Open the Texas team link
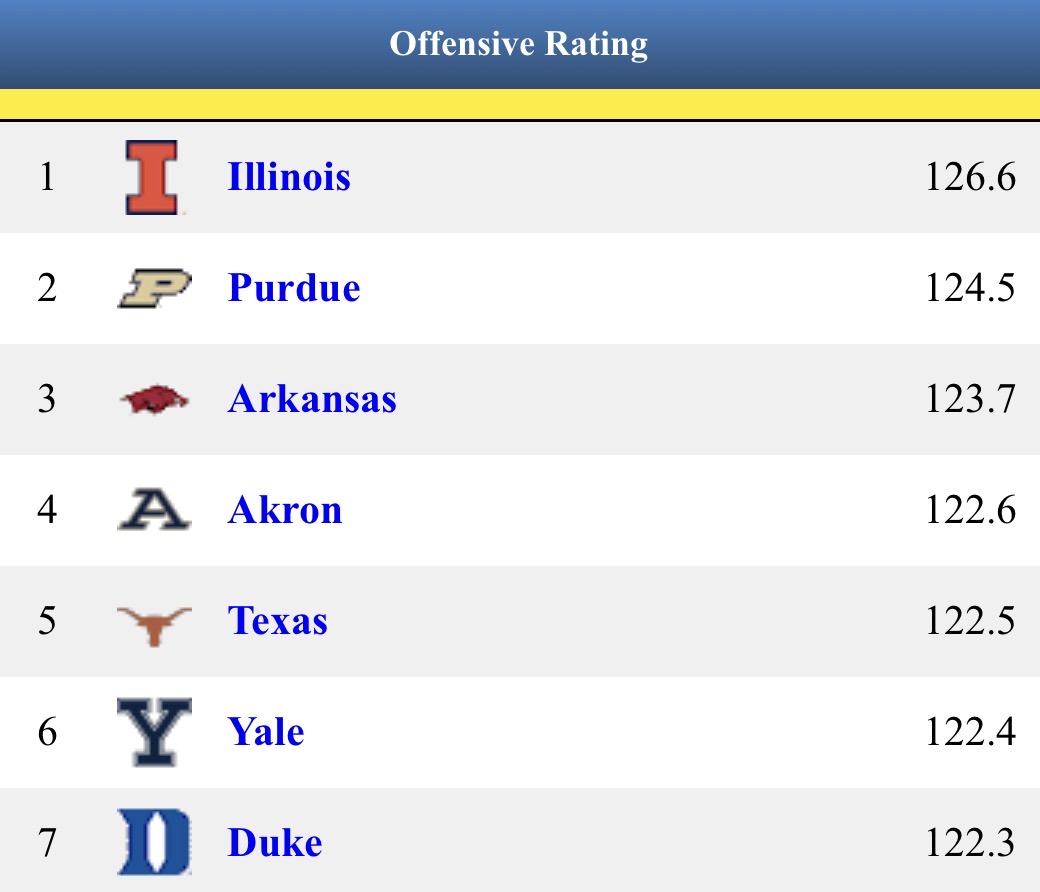Viewport: 1040px width, 892px height. 278,622
